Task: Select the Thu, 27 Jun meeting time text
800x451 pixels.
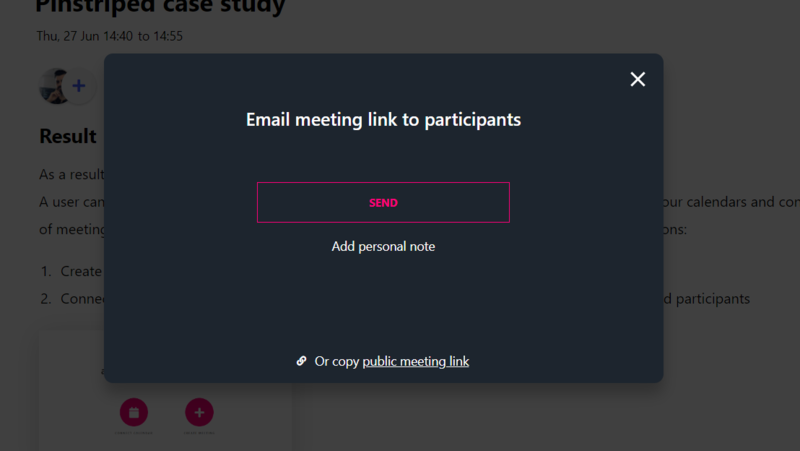Action: coord(110,36)
